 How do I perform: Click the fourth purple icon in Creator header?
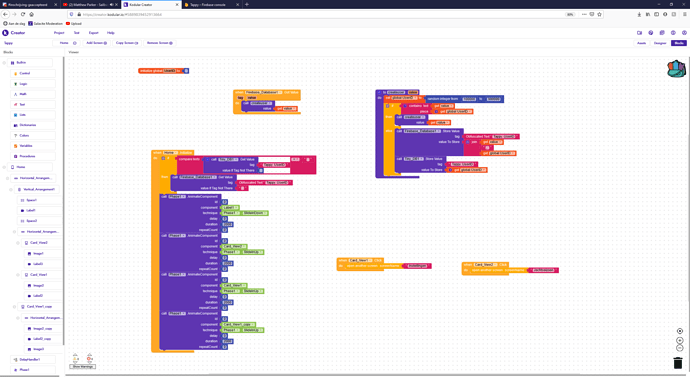pyautogui.click(x=673, y=33)
